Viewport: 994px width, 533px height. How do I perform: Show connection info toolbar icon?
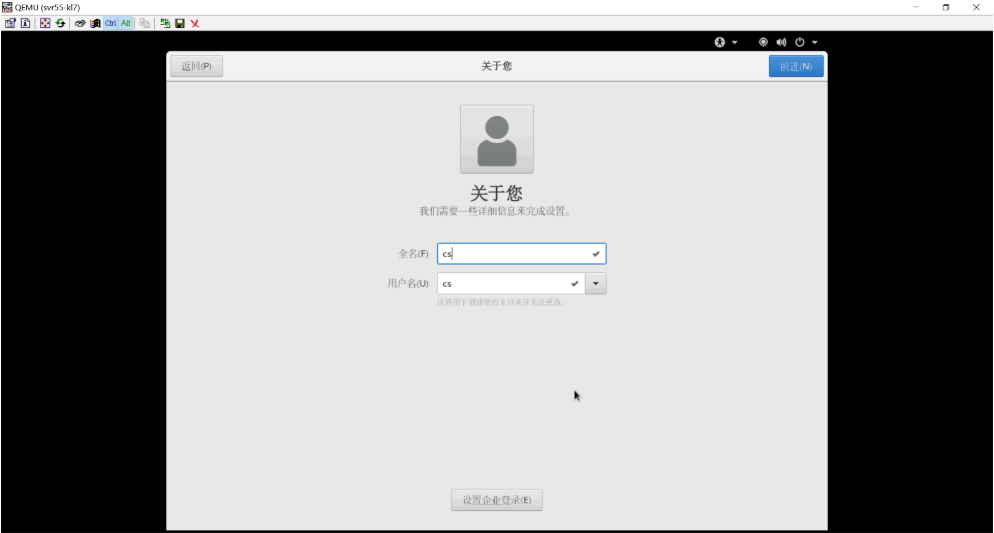point(25,23)
